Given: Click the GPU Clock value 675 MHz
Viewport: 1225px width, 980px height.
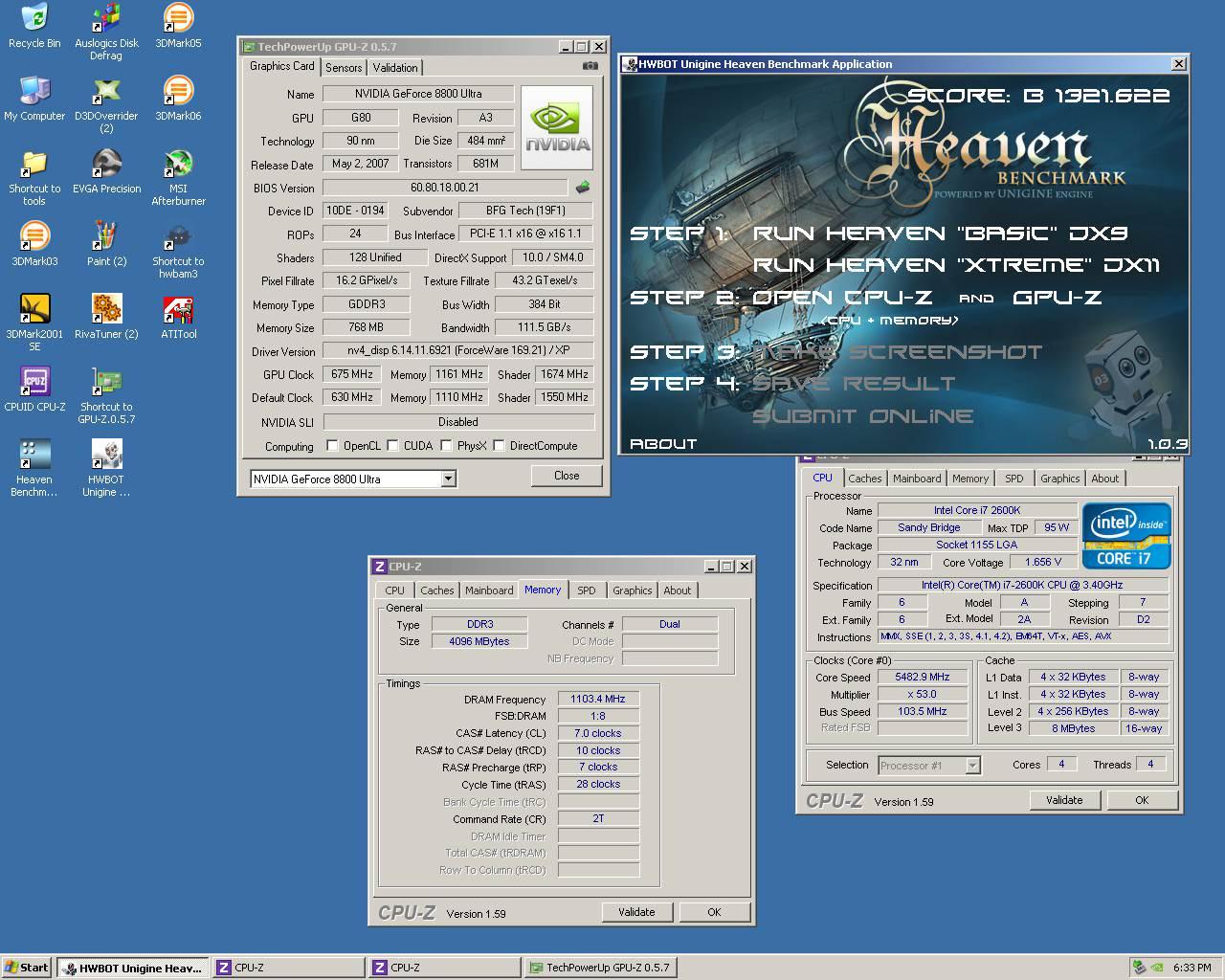Looking at the screenshot, I should click(x=352, y=374).
